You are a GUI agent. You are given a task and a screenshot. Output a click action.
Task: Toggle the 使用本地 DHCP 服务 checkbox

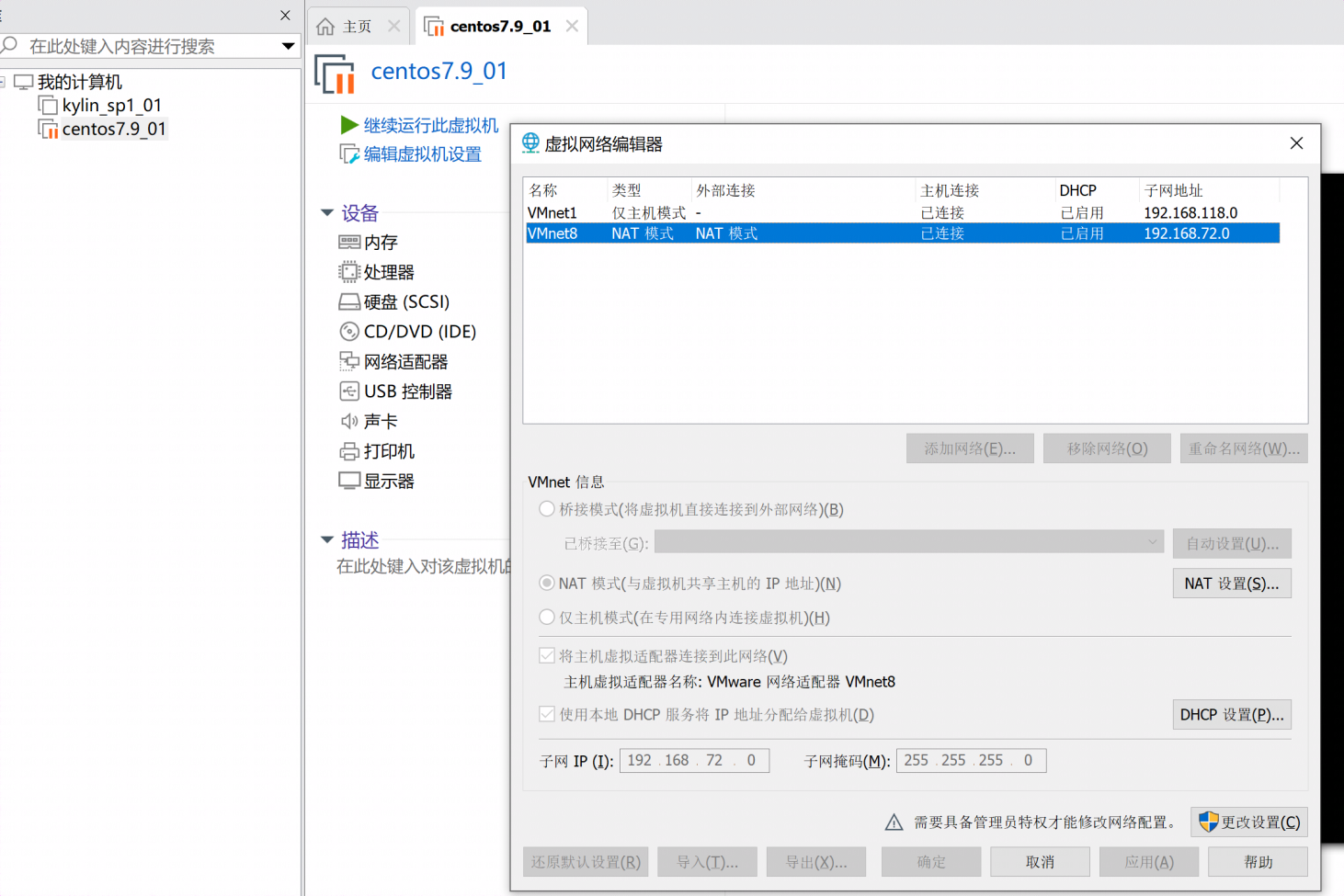(x=546, y=714)
